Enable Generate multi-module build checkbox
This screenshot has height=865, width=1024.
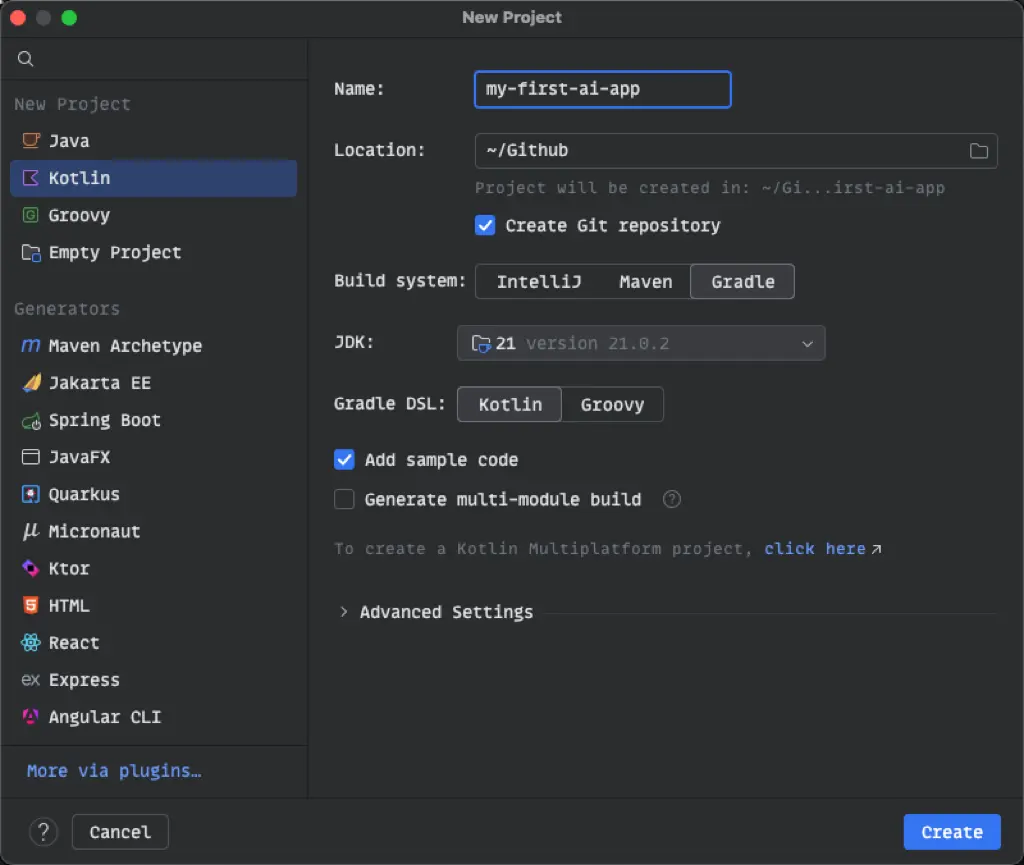pos(344,499)
